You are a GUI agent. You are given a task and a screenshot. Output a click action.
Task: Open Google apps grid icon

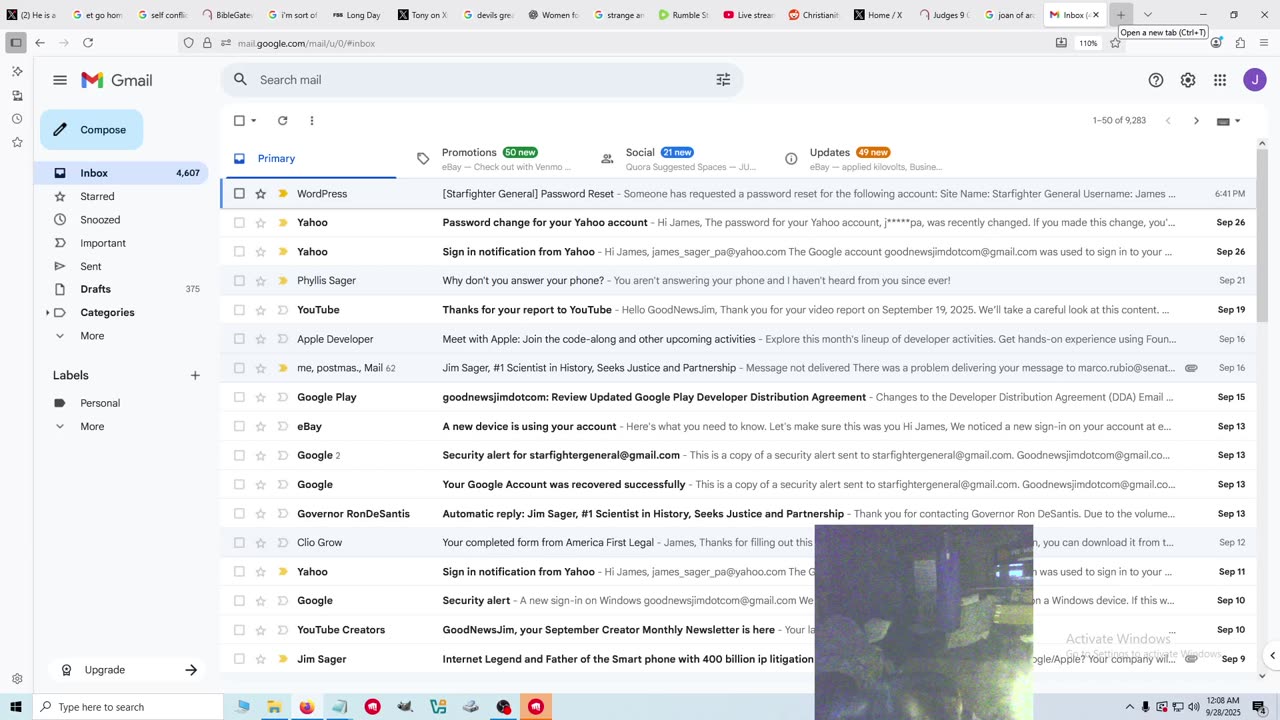1220,80
